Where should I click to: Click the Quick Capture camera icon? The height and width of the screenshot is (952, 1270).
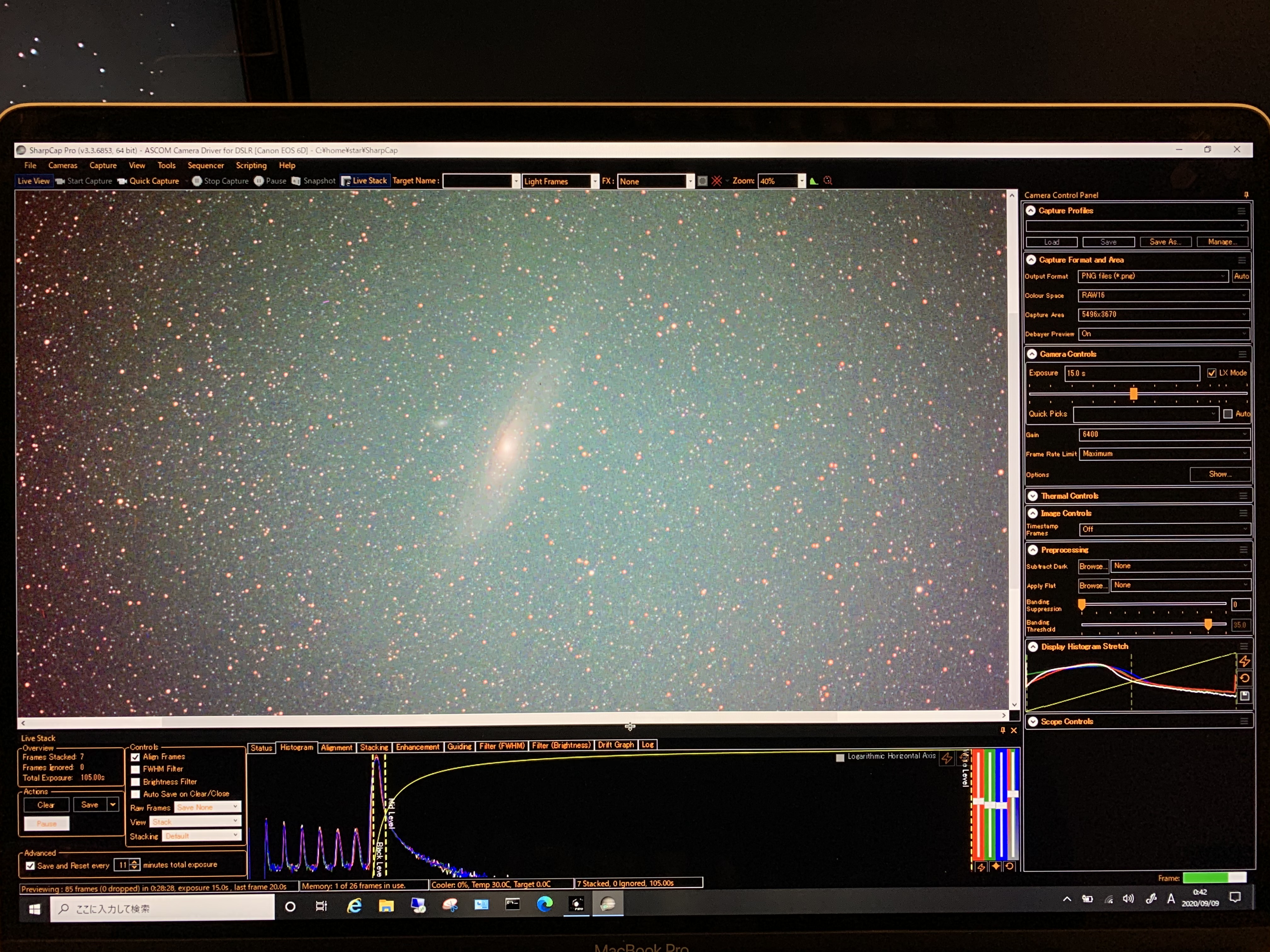122,181
